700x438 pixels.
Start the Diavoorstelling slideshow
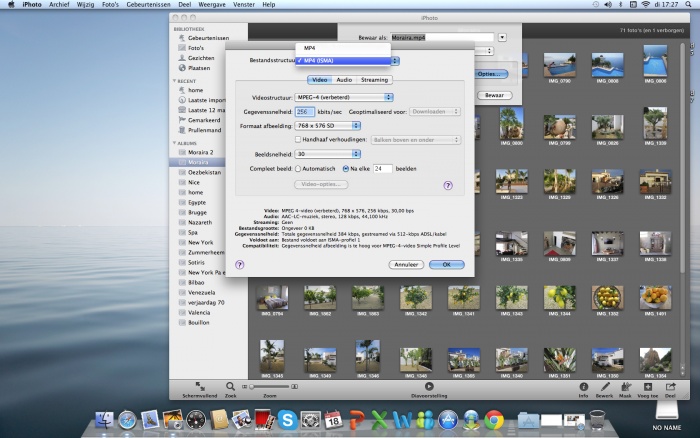tap(429, 386)
